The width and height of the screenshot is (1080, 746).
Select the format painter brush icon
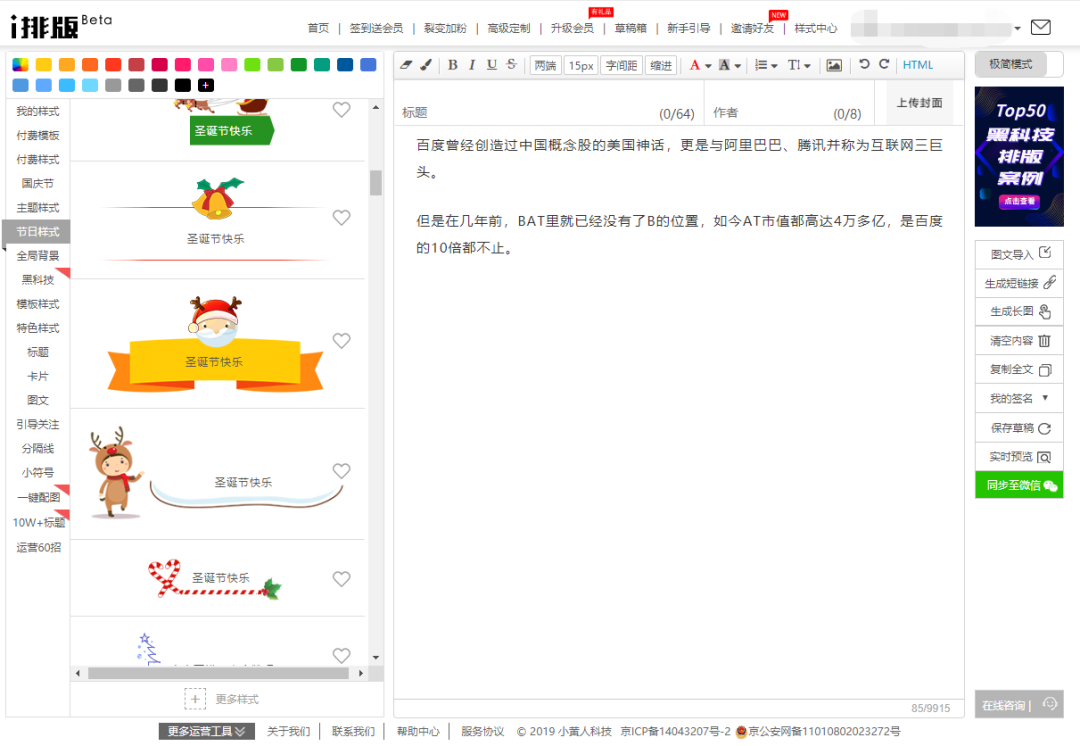point(425,65)
